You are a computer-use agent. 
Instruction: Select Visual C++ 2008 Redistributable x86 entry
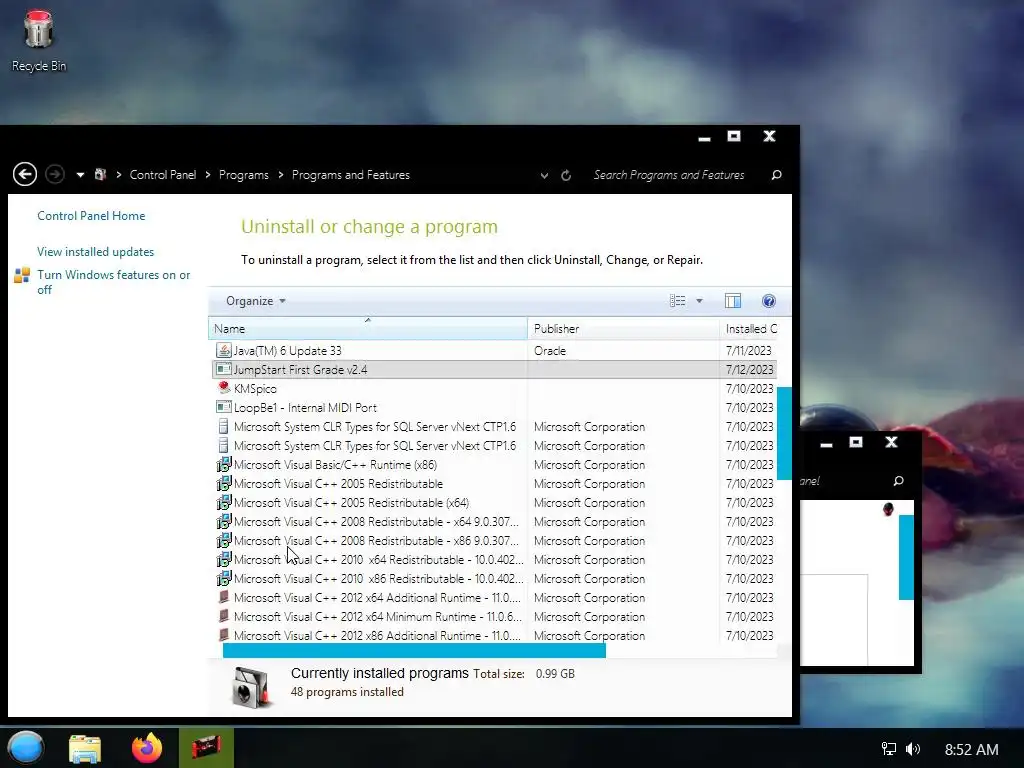tap(376, 541)
